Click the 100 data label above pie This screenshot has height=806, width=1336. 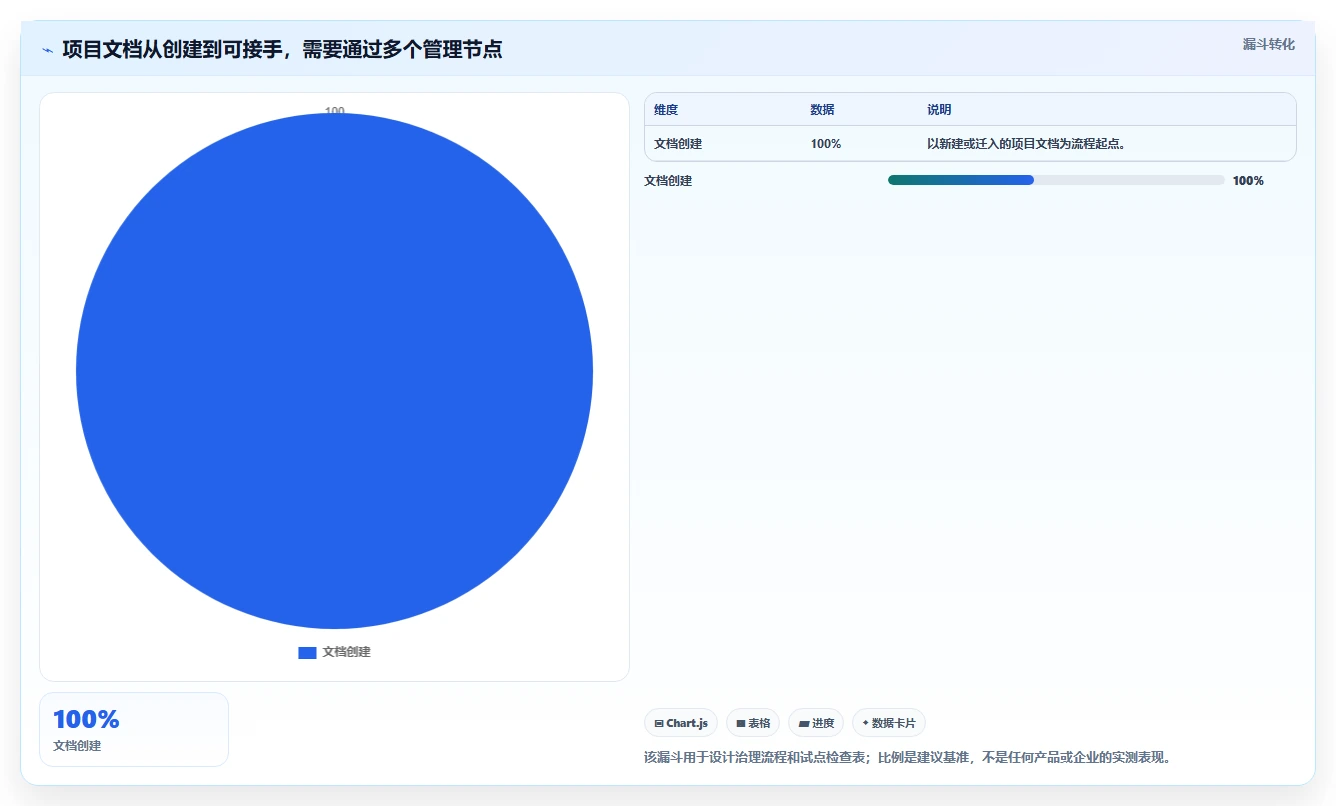click(x=335, y=111)
